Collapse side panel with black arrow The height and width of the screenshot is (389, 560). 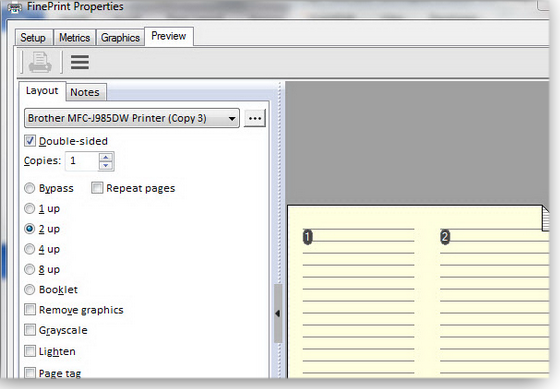coord(278,314)
